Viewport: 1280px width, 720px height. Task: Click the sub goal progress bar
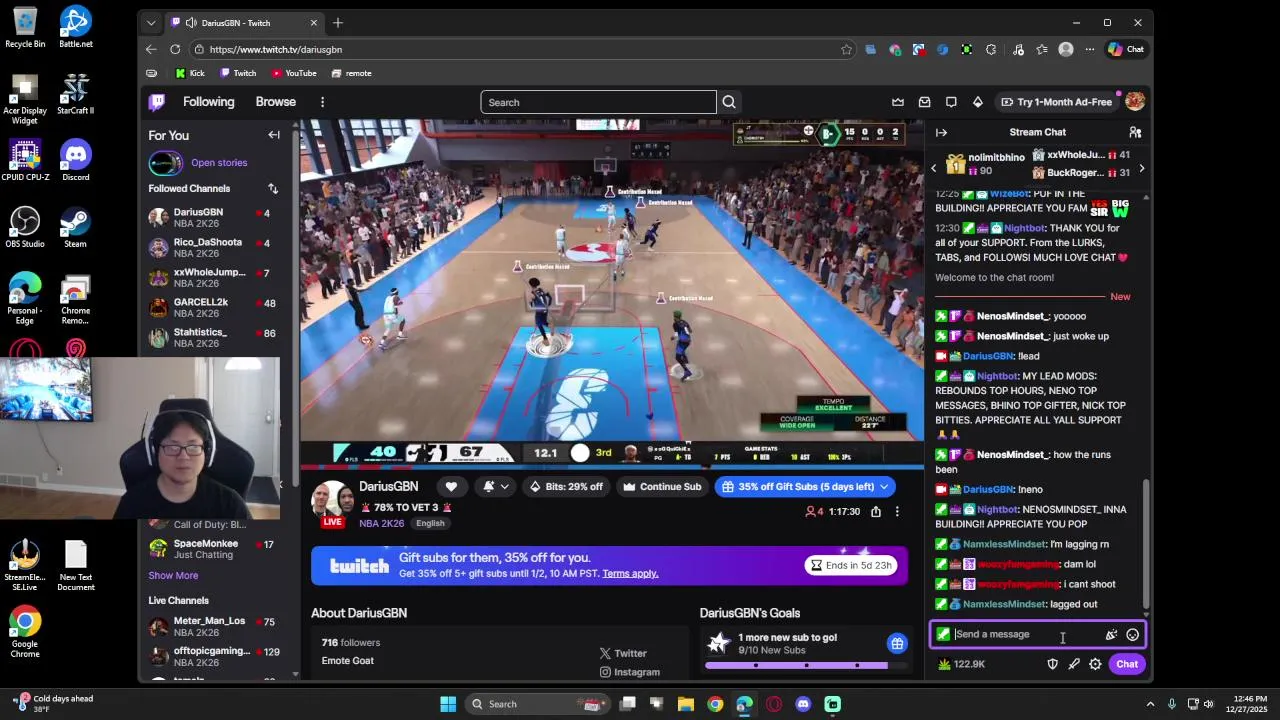pos(805,665)
